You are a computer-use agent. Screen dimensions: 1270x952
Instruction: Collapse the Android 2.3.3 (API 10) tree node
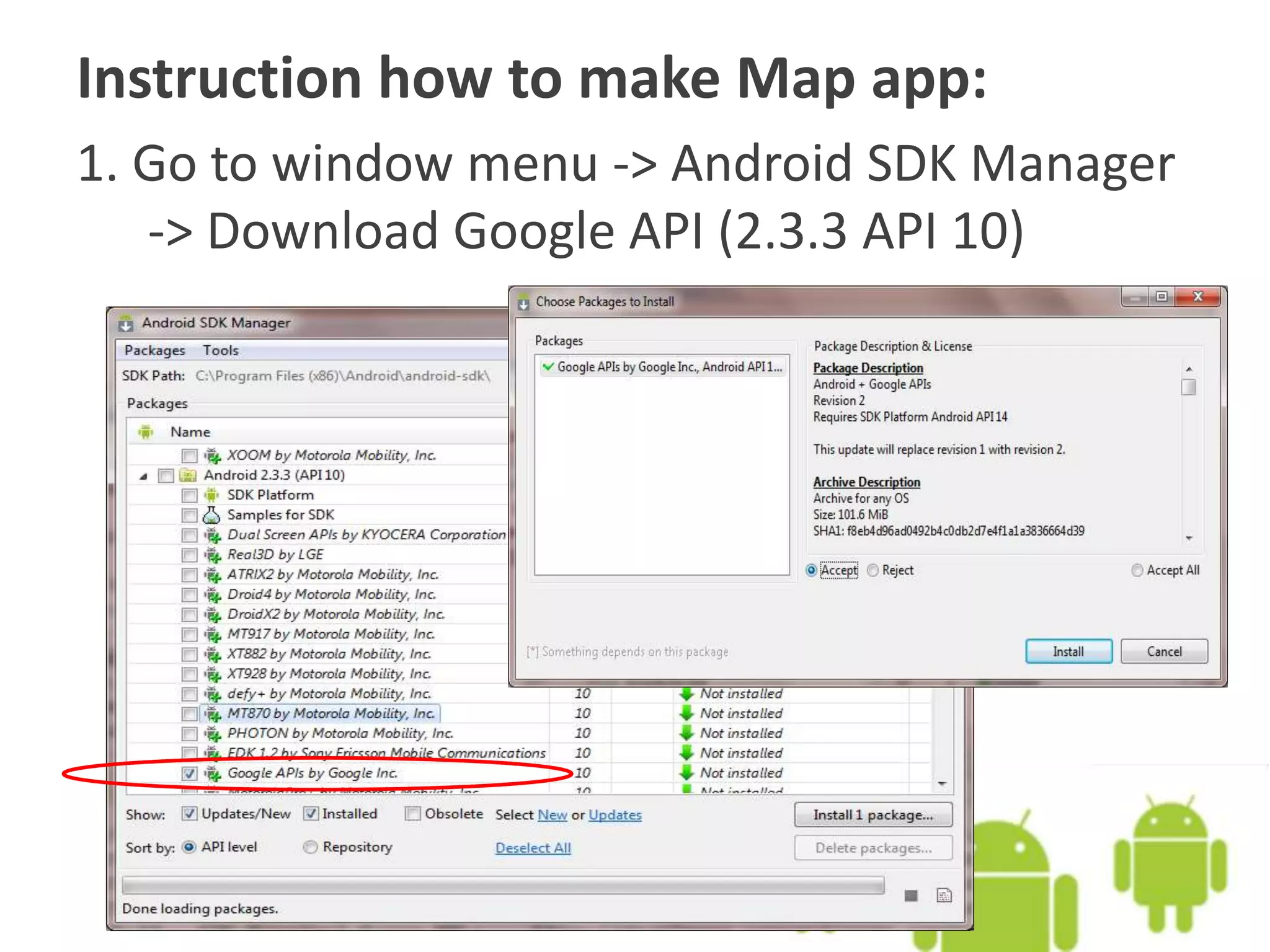coord(144,476)
